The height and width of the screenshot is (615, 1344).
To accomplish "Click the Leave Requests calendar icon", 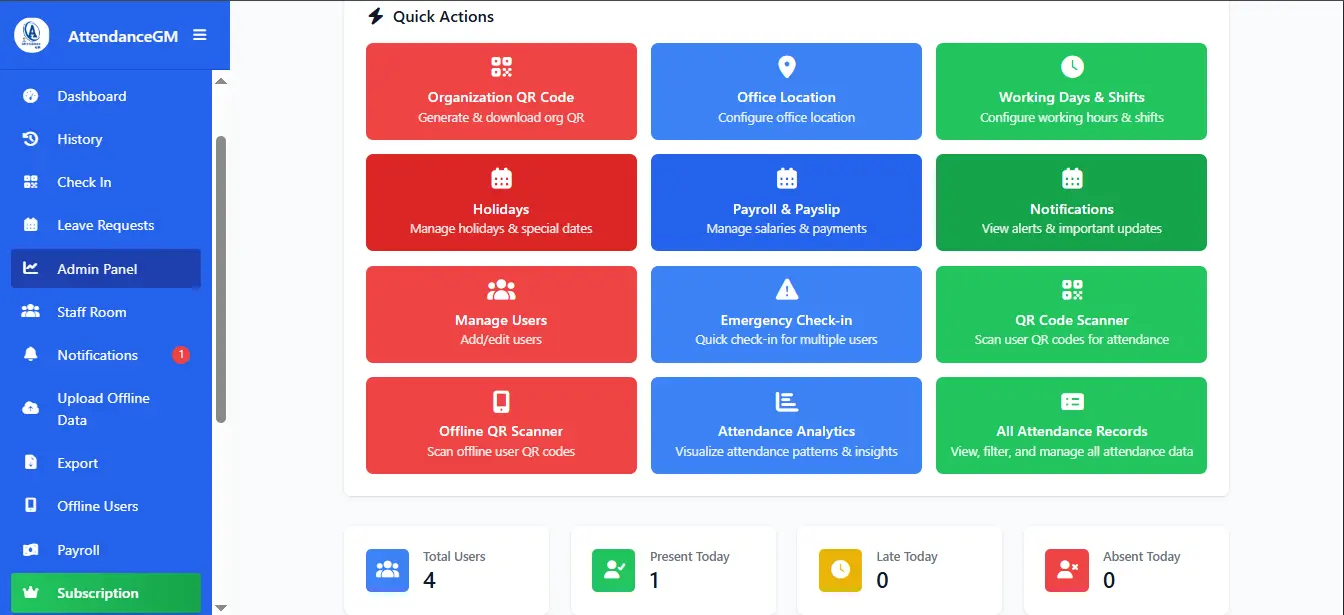I will tap(34, 225).
